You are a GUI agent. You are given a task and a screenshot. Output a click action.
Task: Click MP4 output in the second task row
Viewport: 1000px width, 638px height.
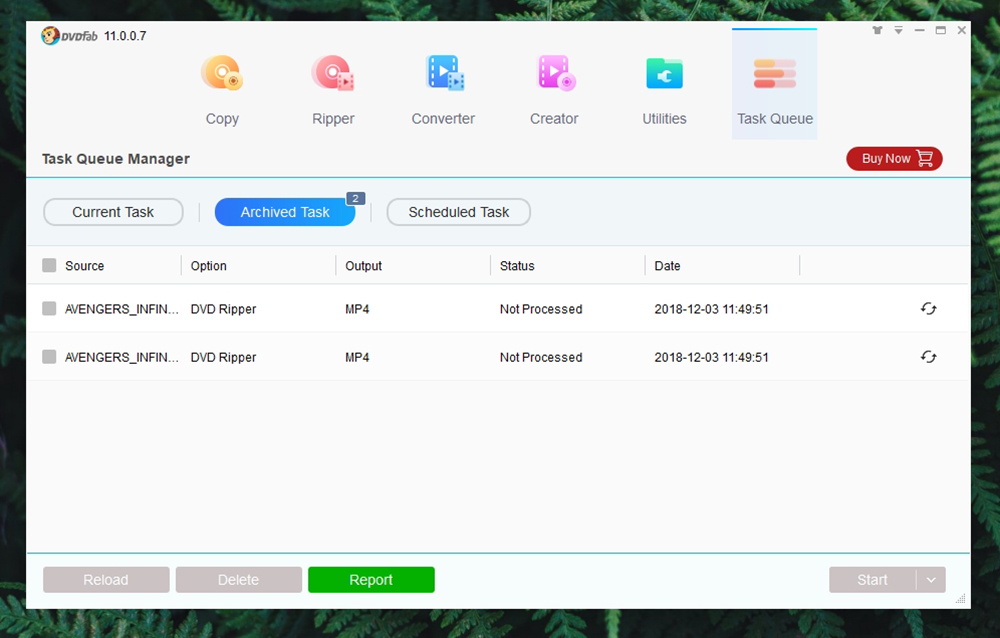coord(357,357)
